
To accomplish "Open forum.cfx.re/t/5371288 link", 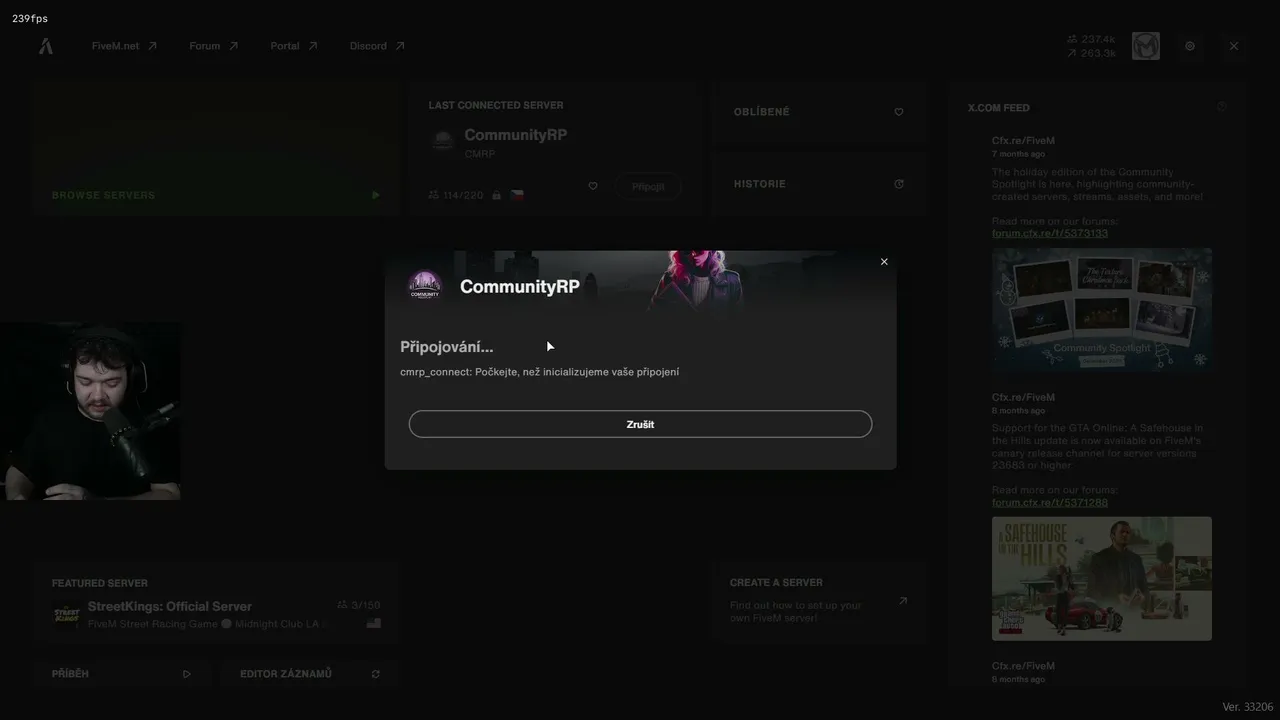I will 1050,503.
